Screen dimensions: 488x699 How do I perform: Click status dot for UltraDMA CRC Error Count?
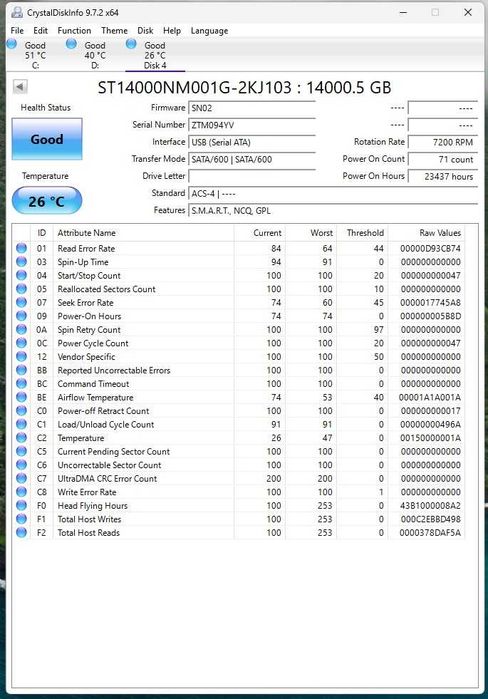coord(21,478)
